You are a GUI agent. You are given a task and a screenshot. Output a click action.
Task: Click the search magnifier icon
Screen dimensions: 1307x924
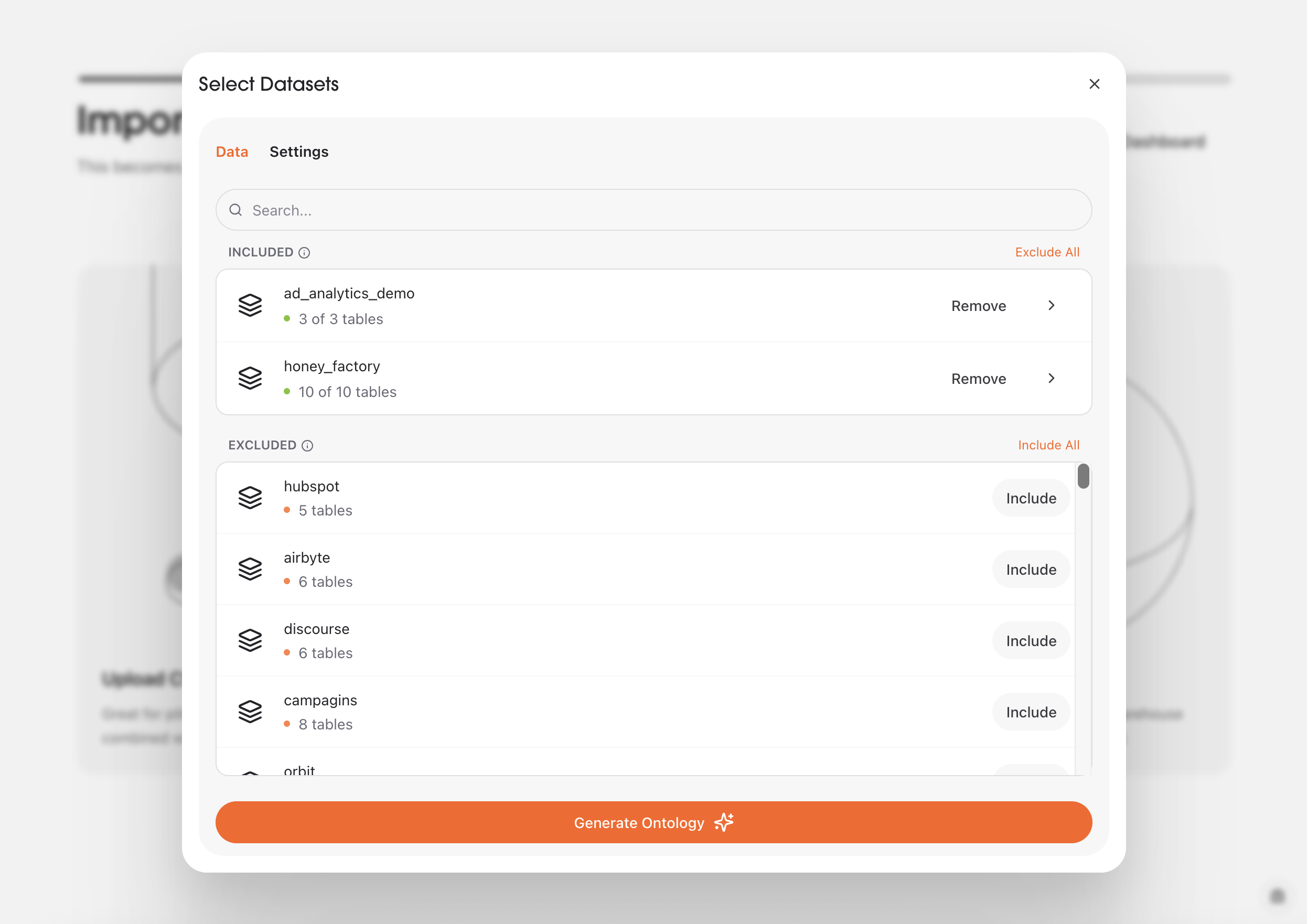click(235, 210)
